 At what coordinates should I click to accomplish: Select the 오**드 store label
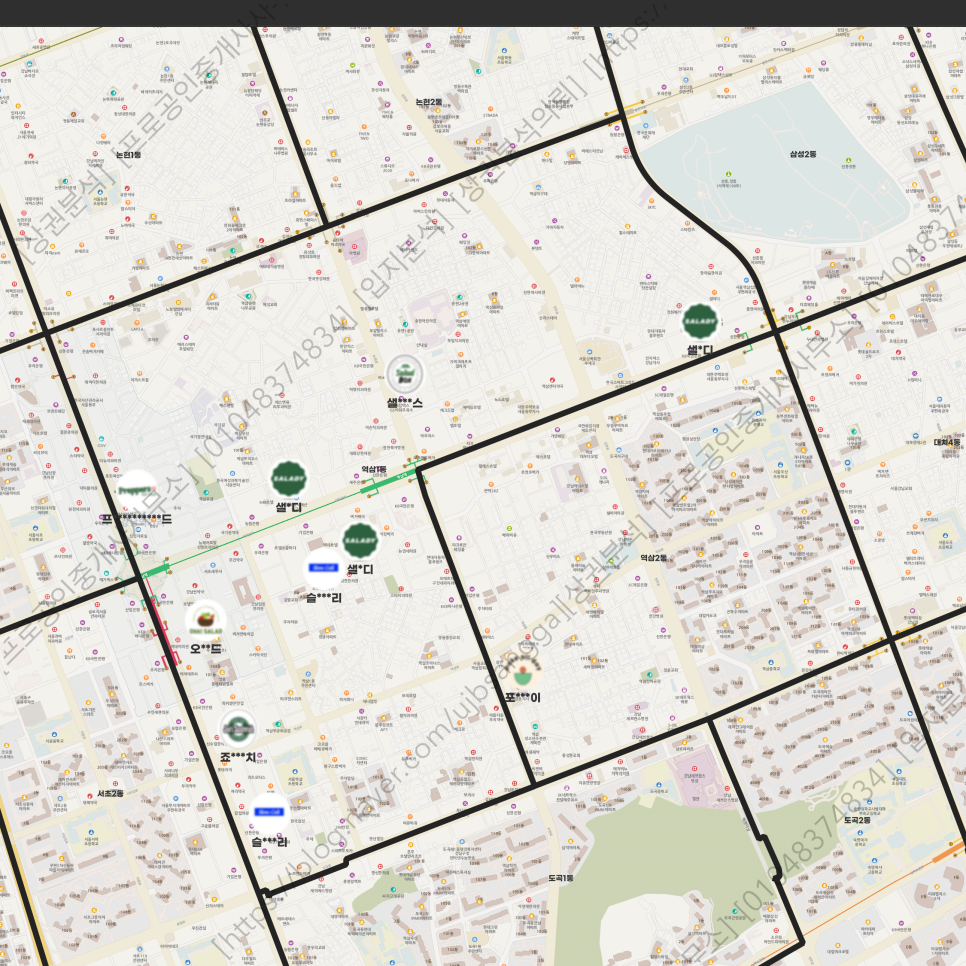coord(206,649)
